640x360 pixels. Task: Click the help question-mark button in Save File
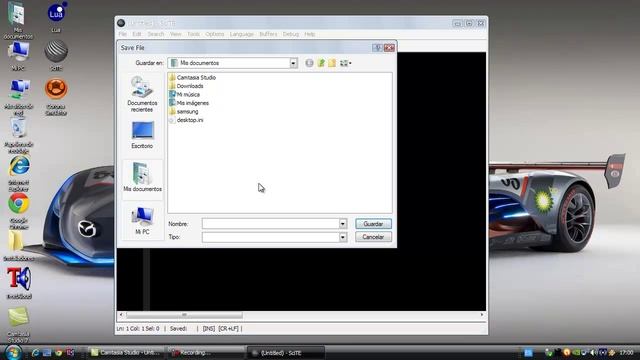point(377,48)
